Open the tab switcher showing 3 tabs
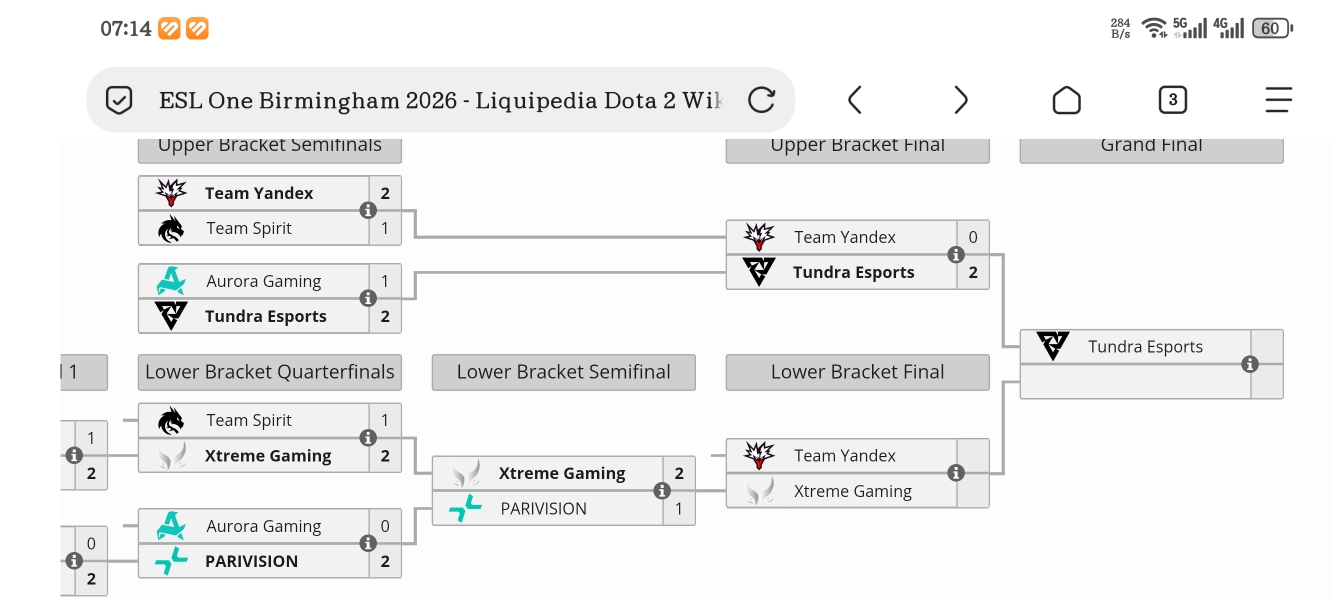This screenshot has width=1332, height=600. click(1172, 100)
